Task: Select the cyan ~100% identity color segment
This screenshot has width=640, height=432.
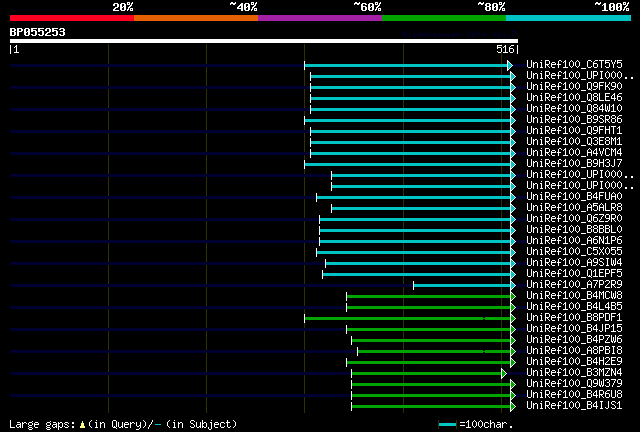Action: pos(569,18)
